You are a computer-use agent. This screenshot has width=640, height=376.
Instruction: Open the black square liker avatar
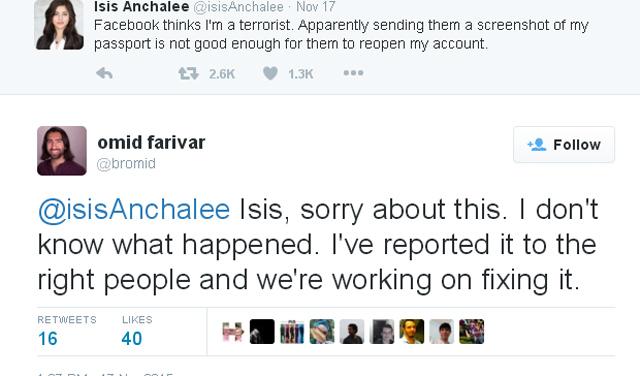pos(262,332)
